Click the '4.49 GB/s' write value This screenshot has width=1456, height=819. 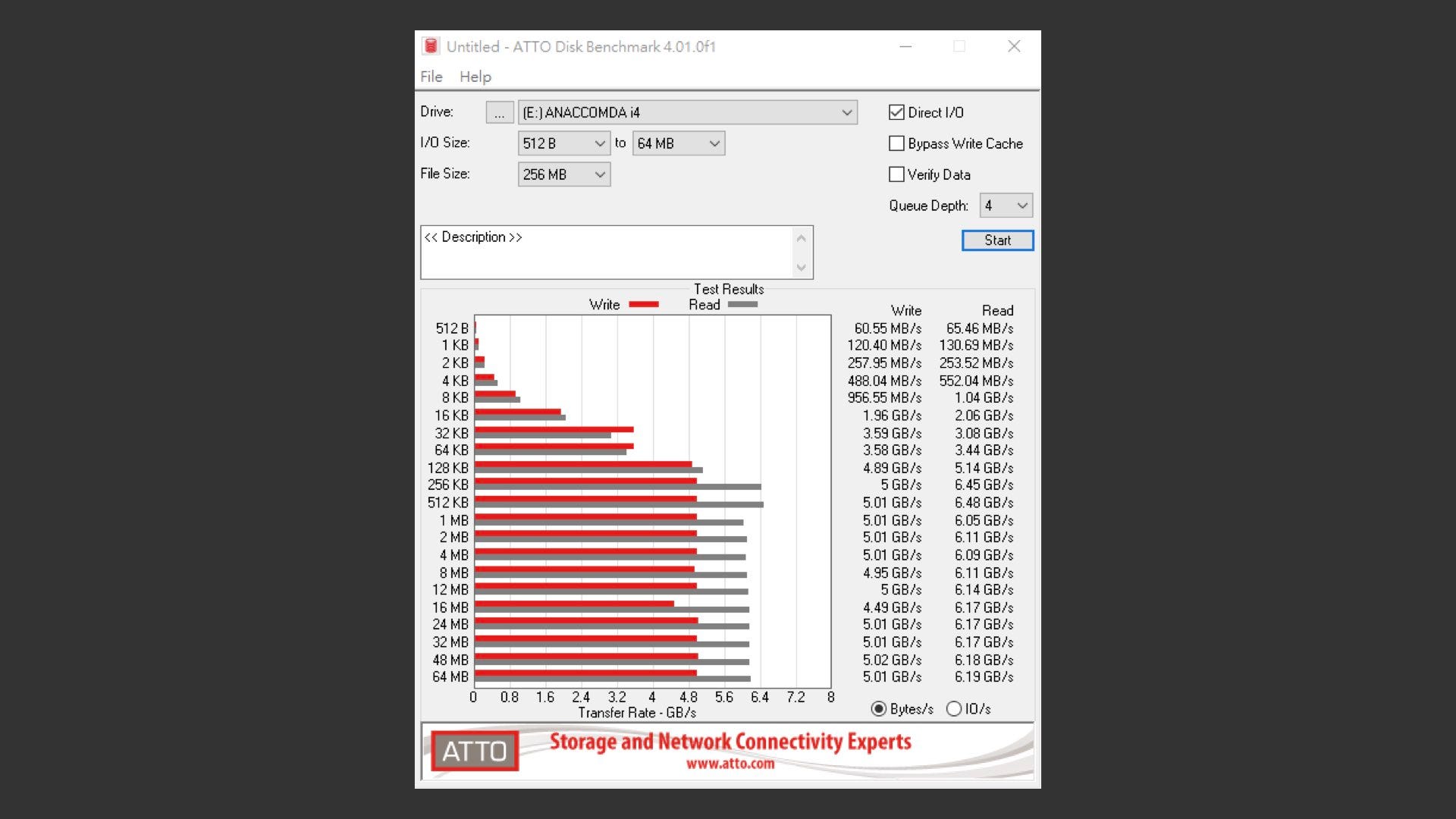tap(893, 607)
